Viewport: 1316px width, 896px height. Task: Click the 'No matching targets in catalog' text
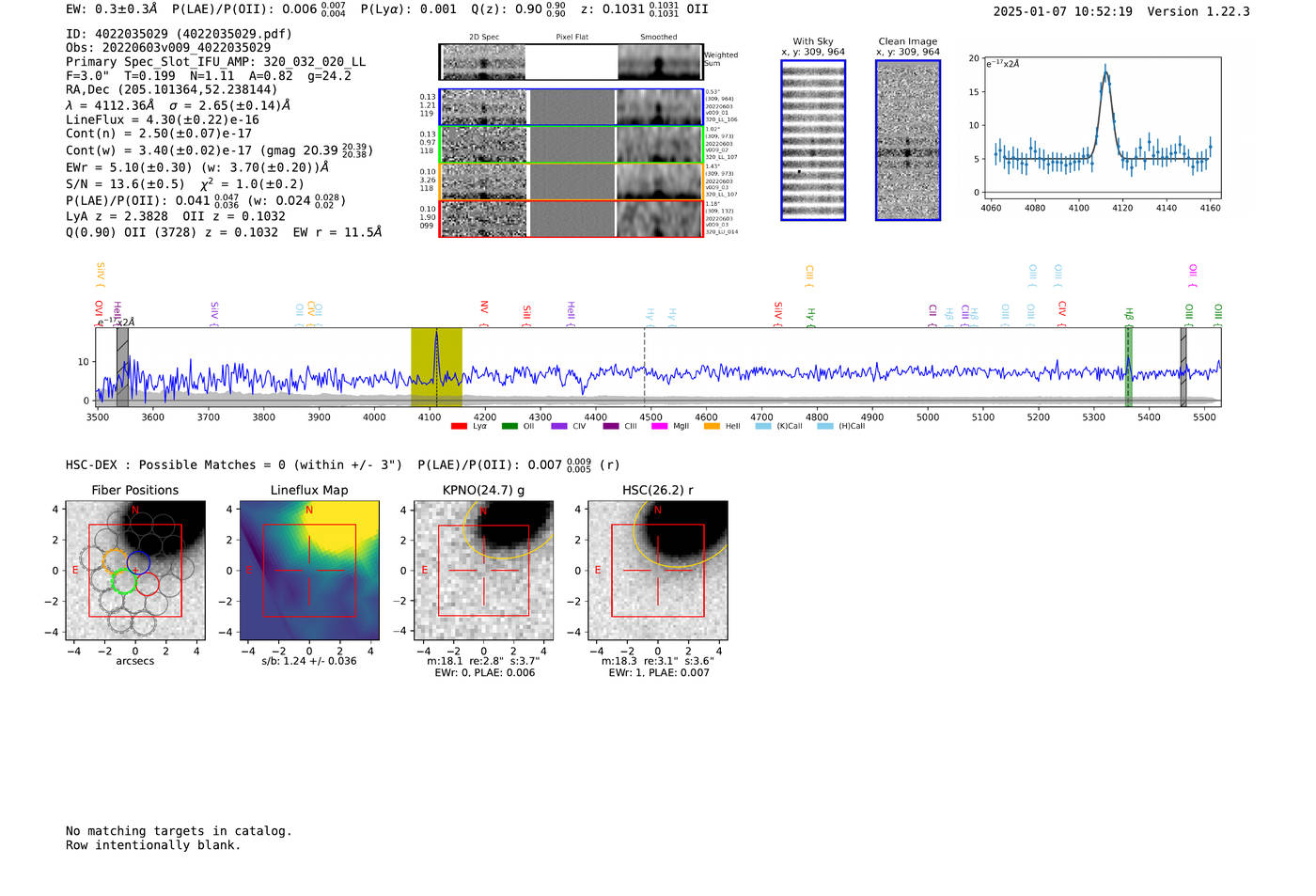[x=179, y=831]
